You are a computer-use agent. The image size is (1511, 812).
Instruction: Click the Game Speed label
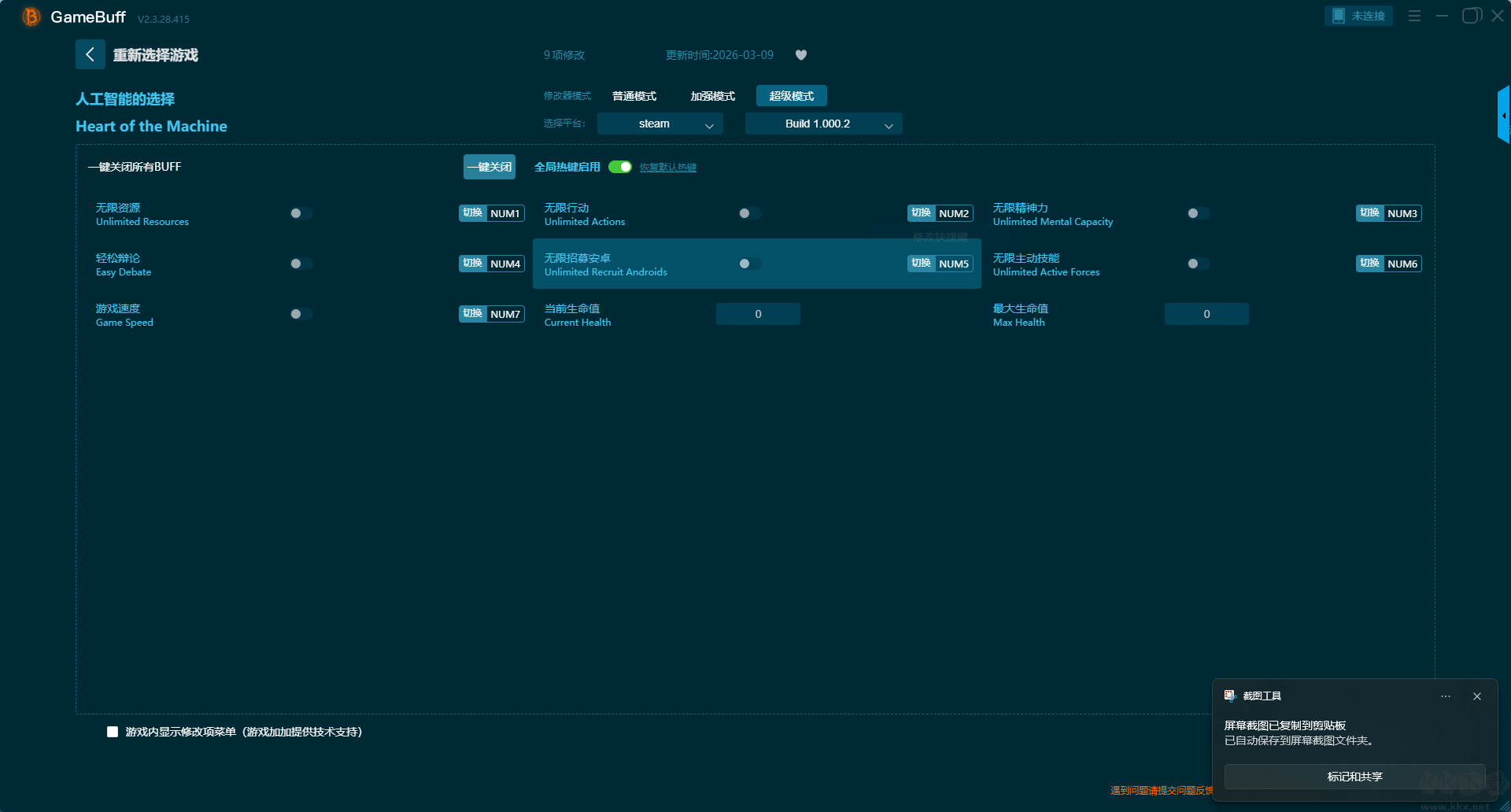(x=124, y=323)
